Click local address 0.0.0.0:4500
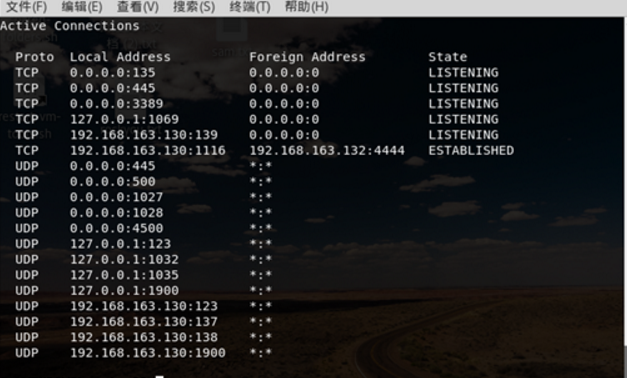The width and height of the screenshot is (627, 378). click(x=116, y=228)
